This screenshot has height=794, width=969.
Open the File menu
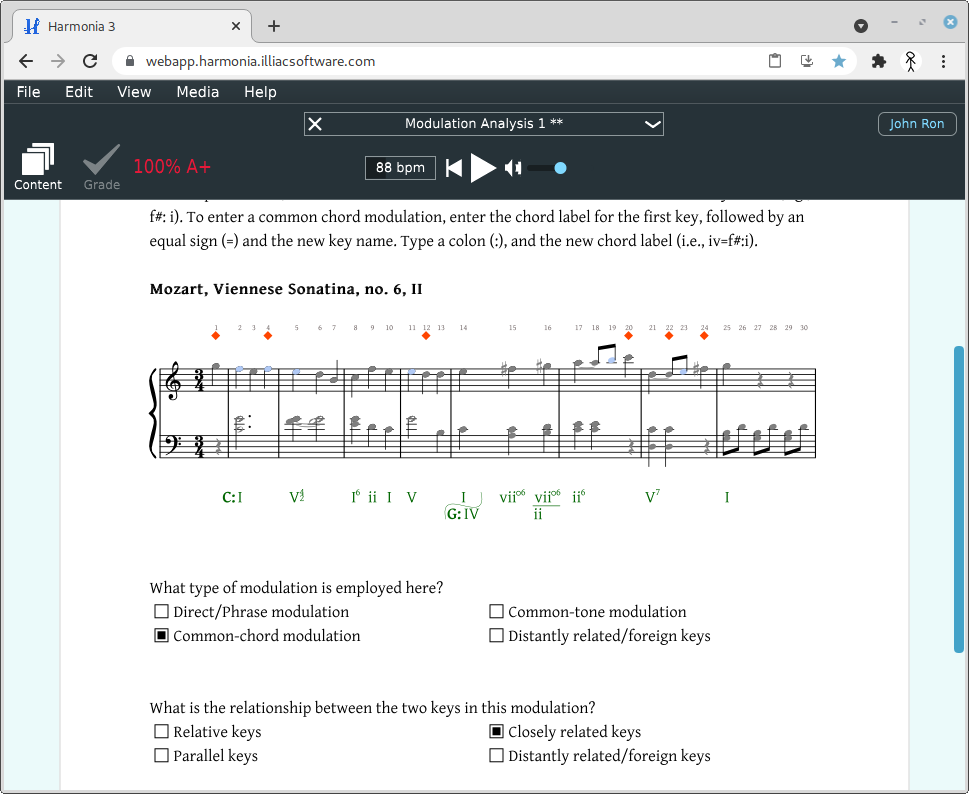coord(29,92)
